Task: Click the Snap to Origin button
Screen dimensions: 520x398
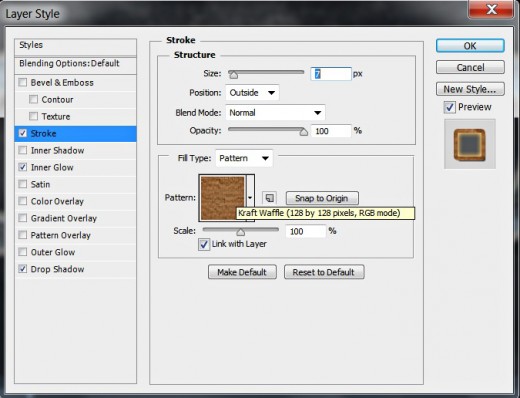Action: pos(322,198)
